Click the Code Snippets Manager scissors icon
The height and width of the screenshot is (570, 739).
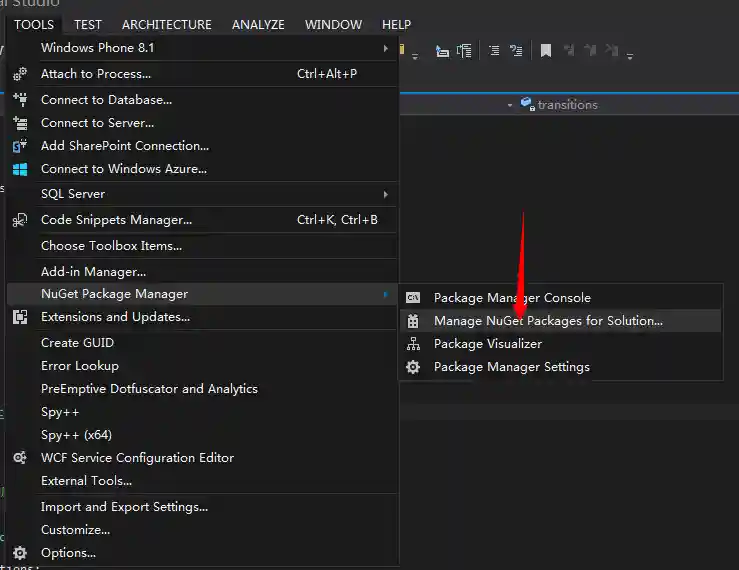pos(20,220)
